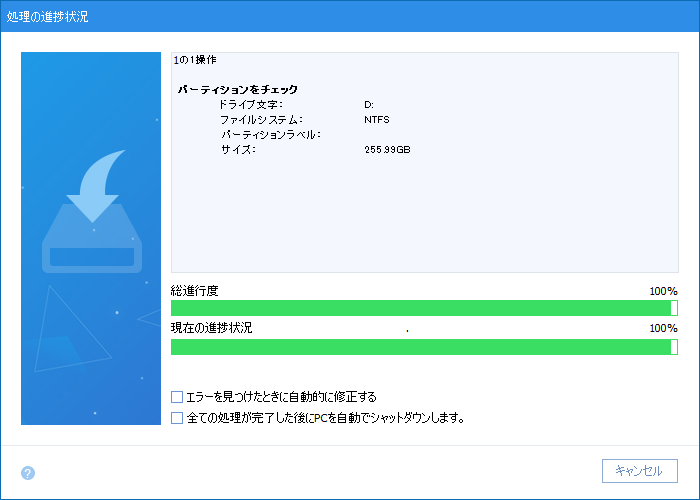
Task: Click the size value '255.99GB'
Action: click(387, 150)
